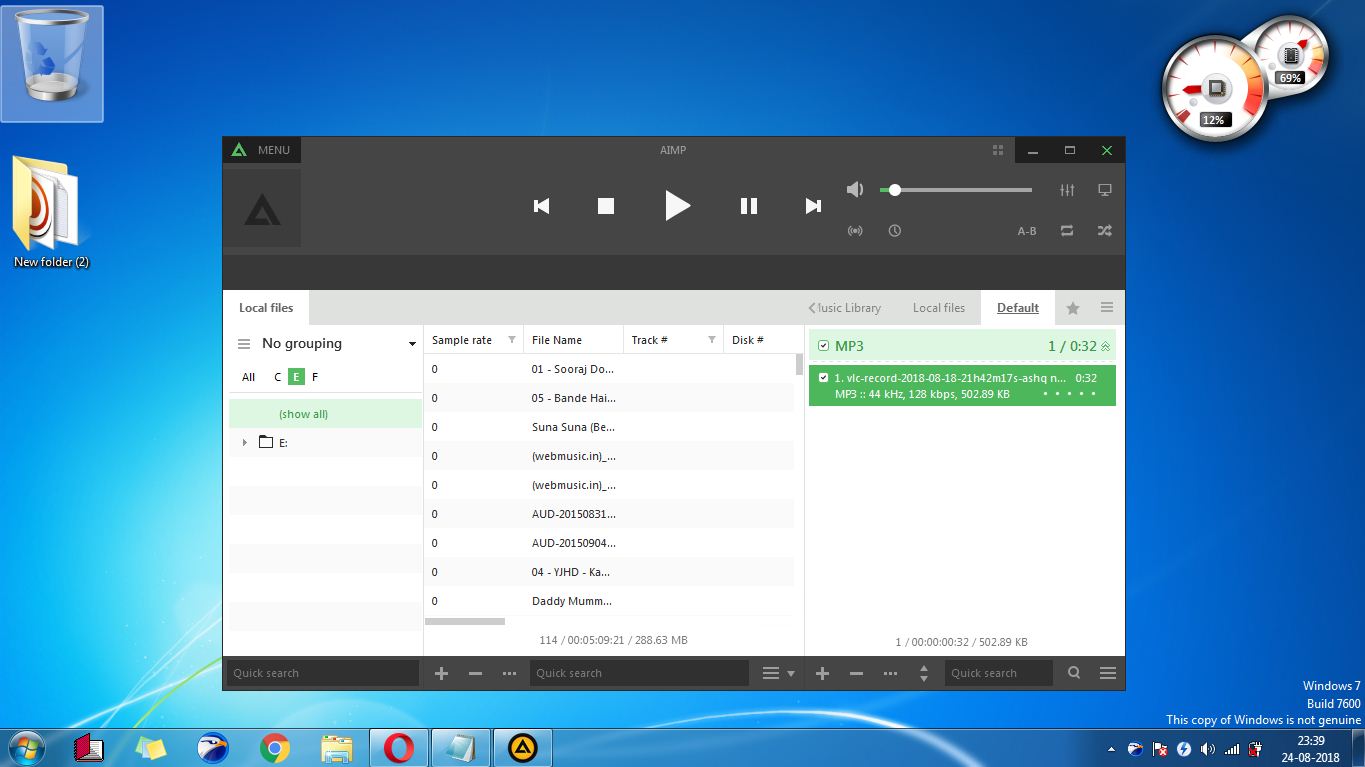
Task: Click the (show all) filter link
Action: pos(302,413)
